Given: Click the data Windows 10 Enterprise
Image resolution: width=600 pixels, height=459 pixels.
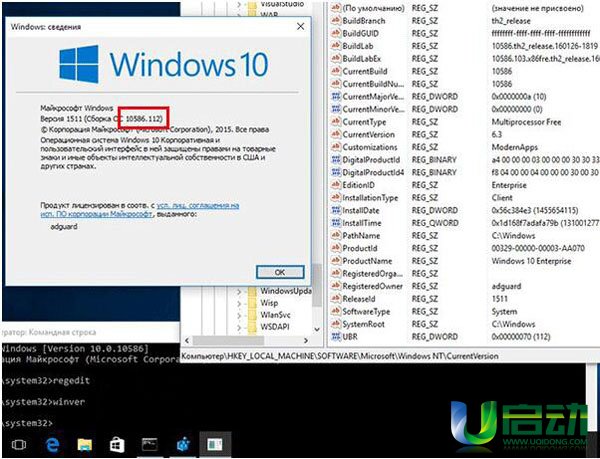Looking at the screenshot, I should [531, 261].
